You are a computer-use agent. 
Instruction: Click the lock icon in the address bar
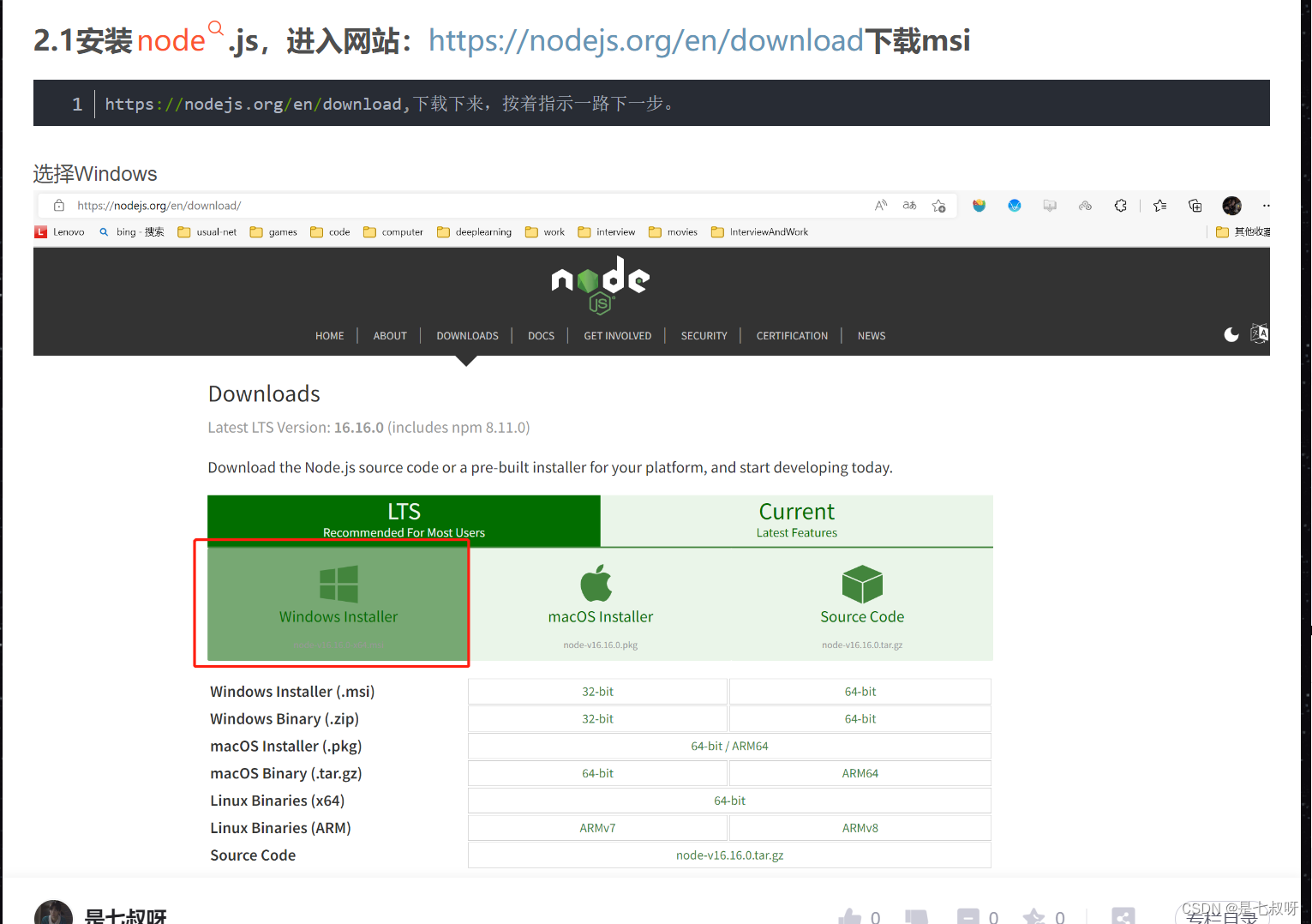tap(59, 206)
